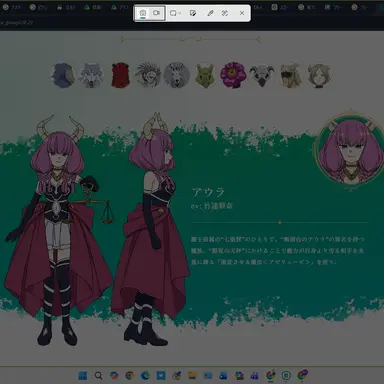Close the snipping toolbar overlay
Viewport: 384px width, 384px height.
tap(242, 13)
